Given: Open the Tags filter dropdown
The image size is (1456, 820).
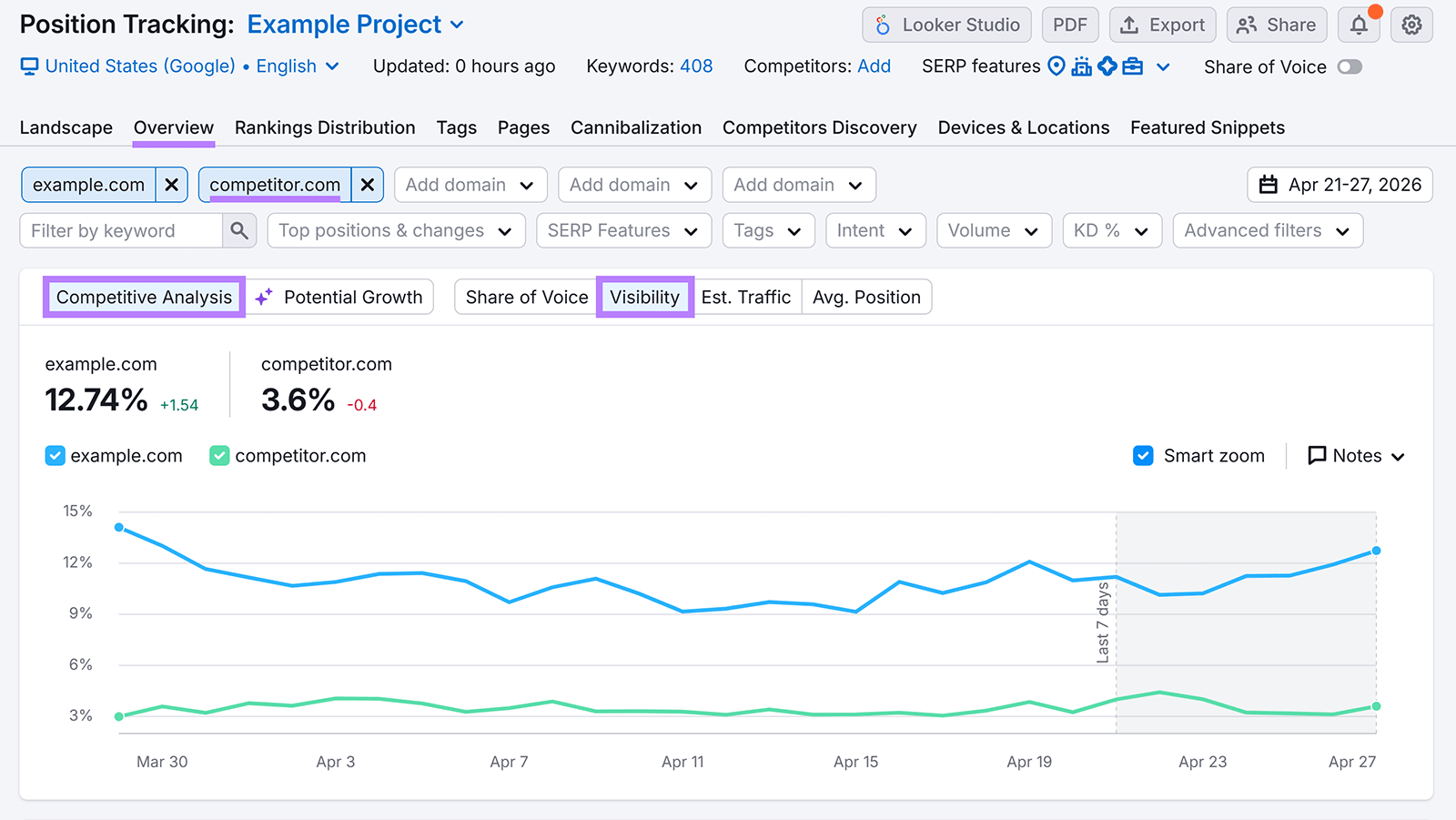Looking at the screenshot, I should (768, 231).
